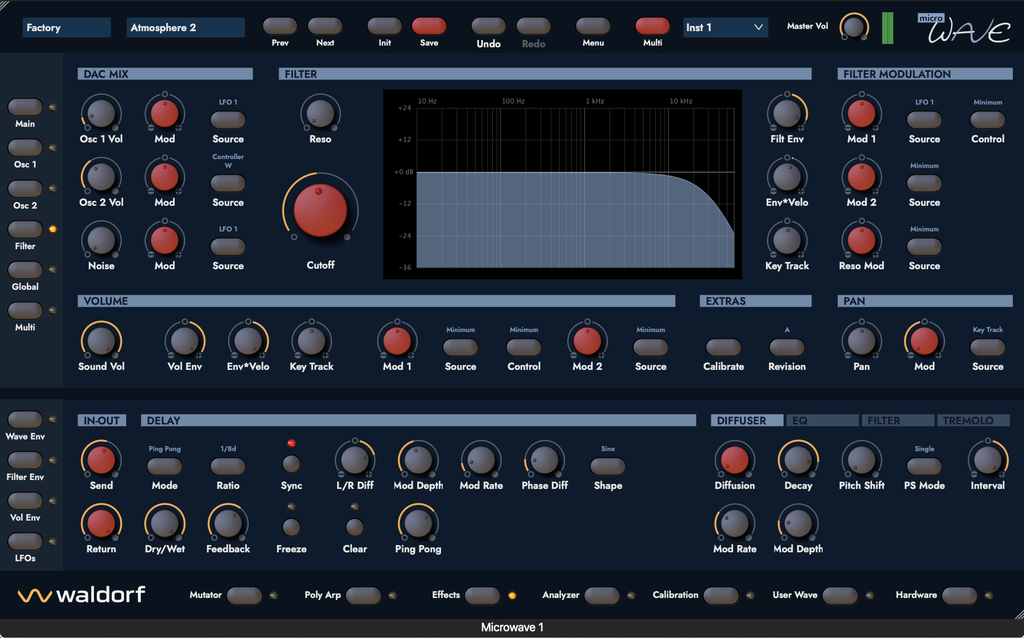The width and height of the screenshot is (1024, 638).
Task: Open the Inst 1 dropdown
Action: tap(725, 27)
